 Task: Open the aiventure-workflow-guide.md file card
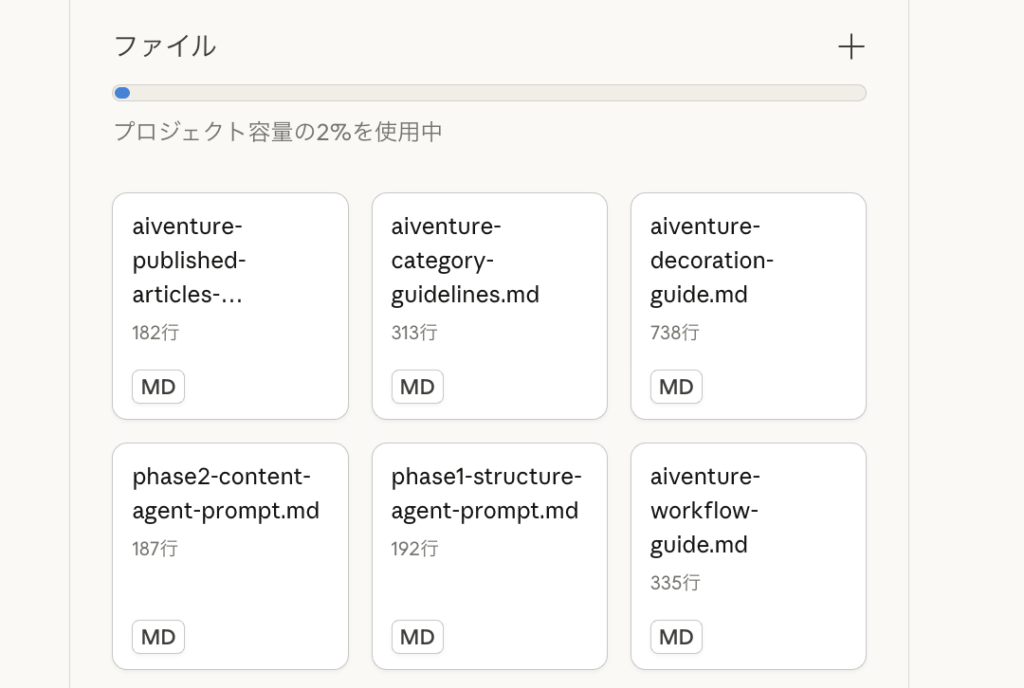click(x=747, y=555)
